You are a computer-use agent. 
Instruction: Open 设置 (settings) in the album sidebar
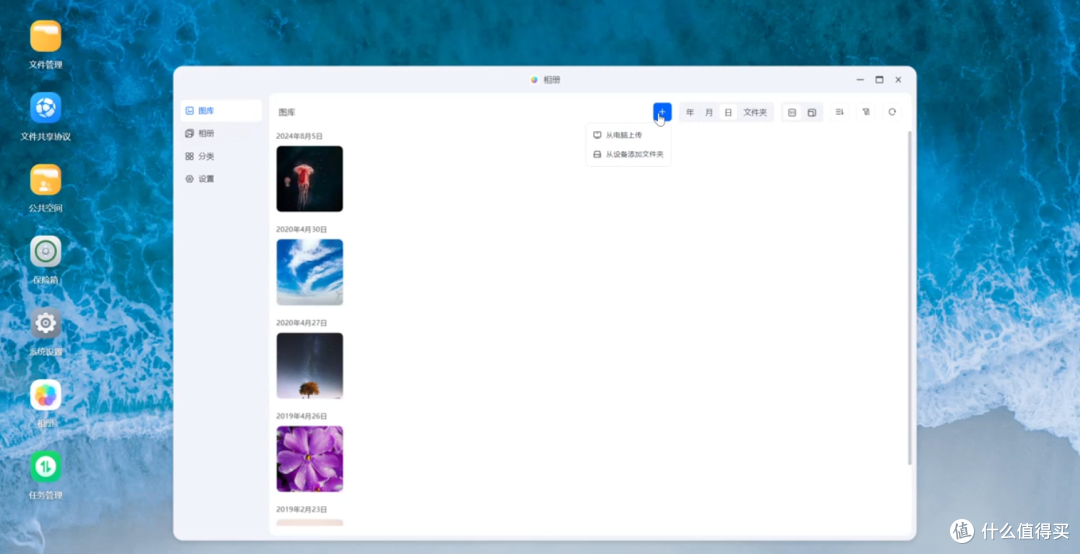pyautogui.click(x=221, y=179)
